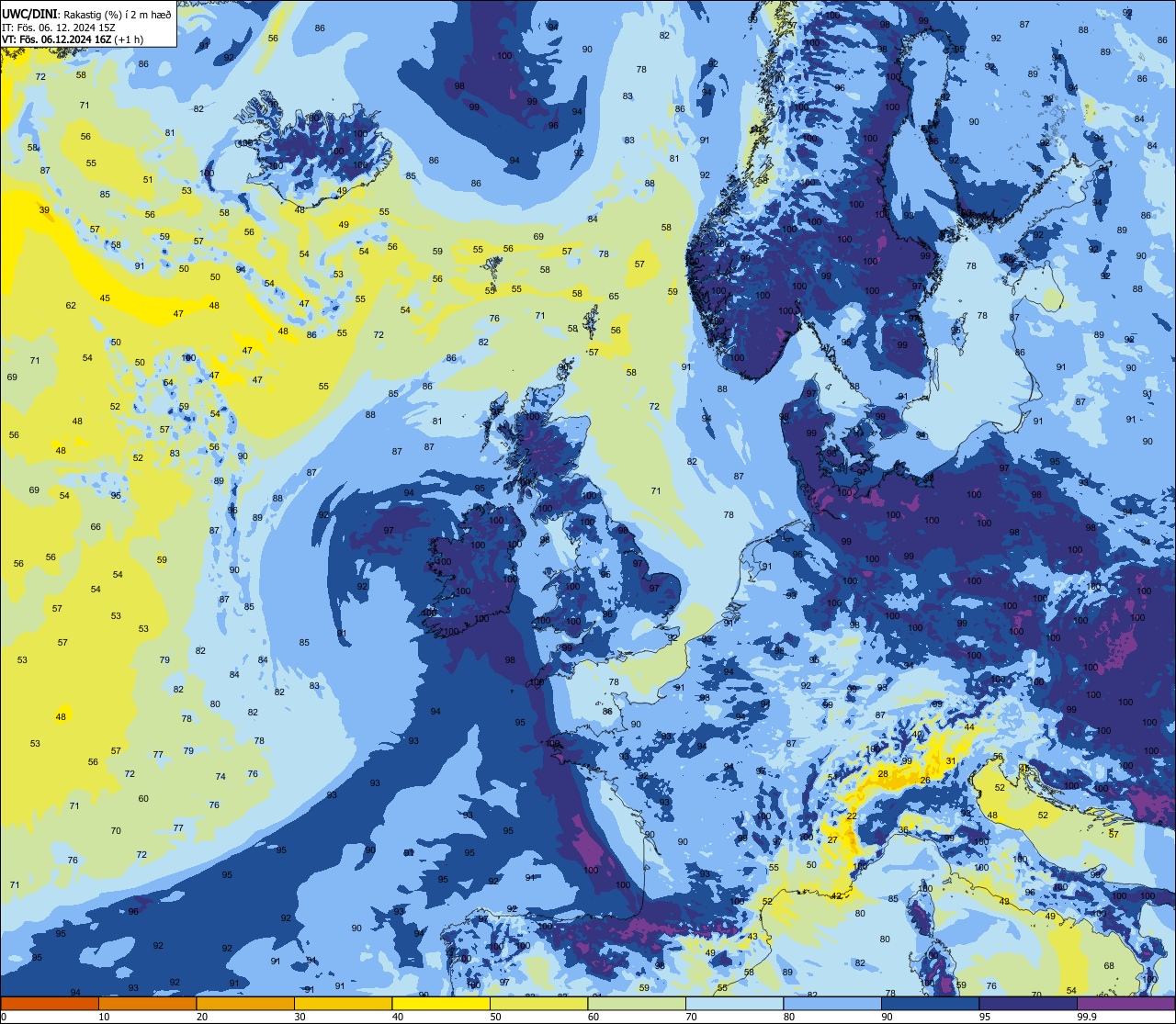Image resolution: width=1176 pixels, height=1024 pixels.
Task: Click the '65' humidity value on the map
Action: pos(614,297)
